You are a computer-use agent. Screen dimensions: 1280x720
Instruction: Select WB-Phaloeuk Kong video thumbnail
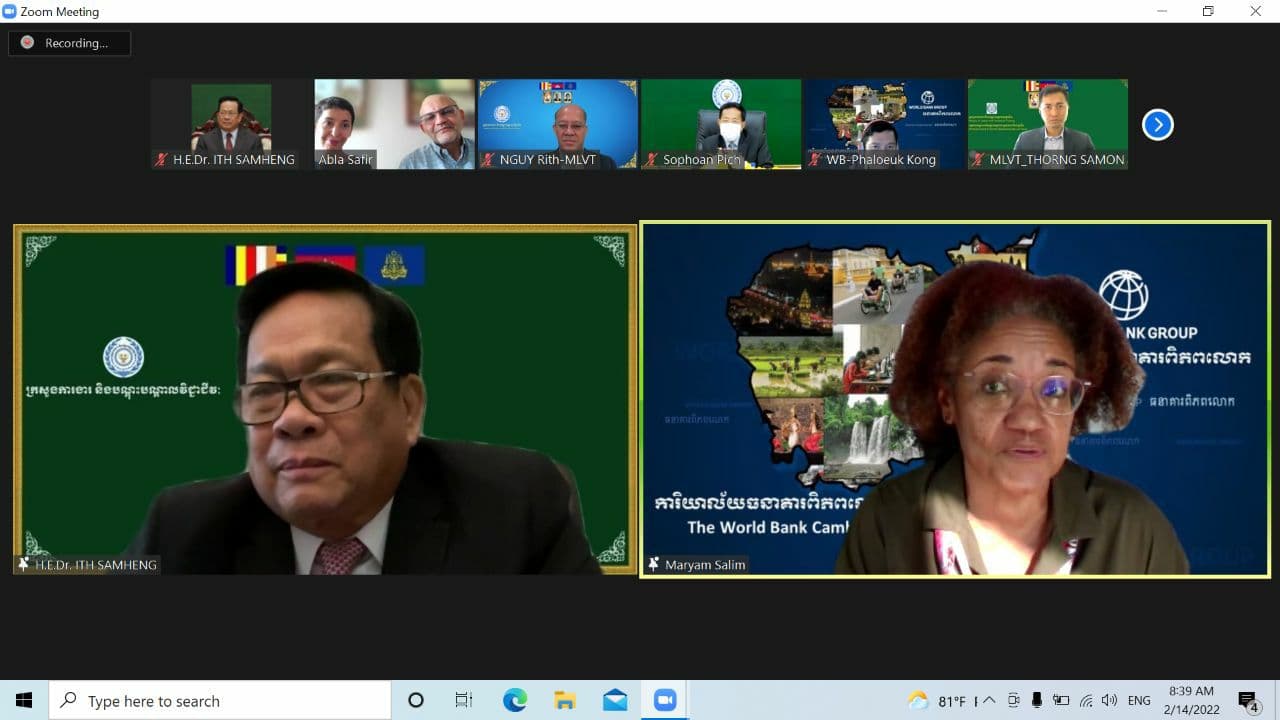tap(885, 124)
